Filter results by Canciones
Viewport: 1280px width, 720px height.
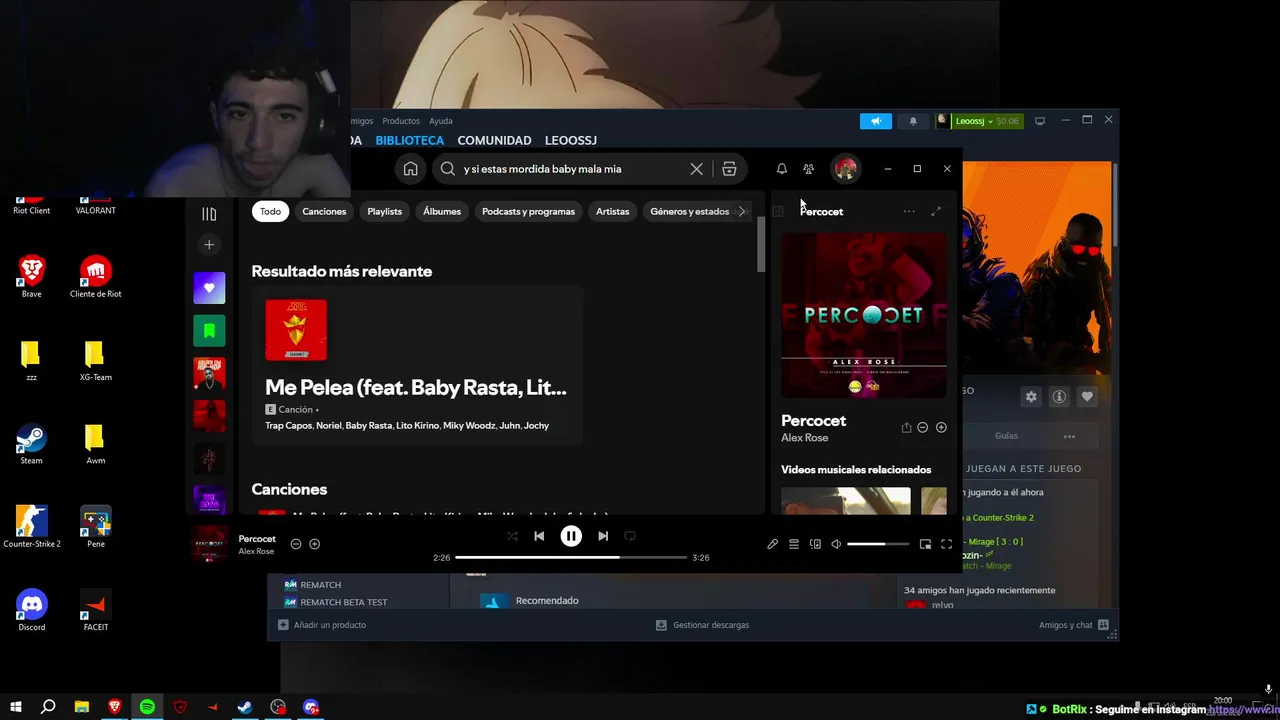pyautogui.click(x=324, y=211)
